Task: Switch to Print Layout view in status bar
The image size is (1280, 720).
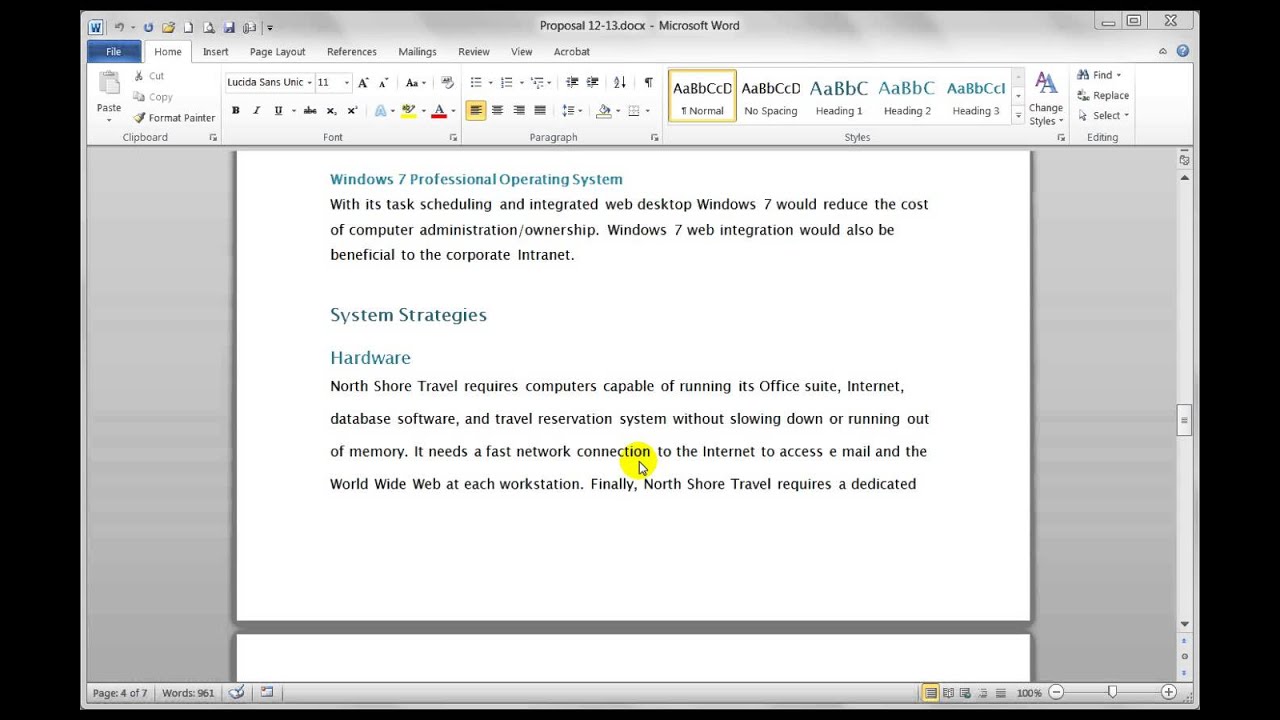Action: pos(931,692)
